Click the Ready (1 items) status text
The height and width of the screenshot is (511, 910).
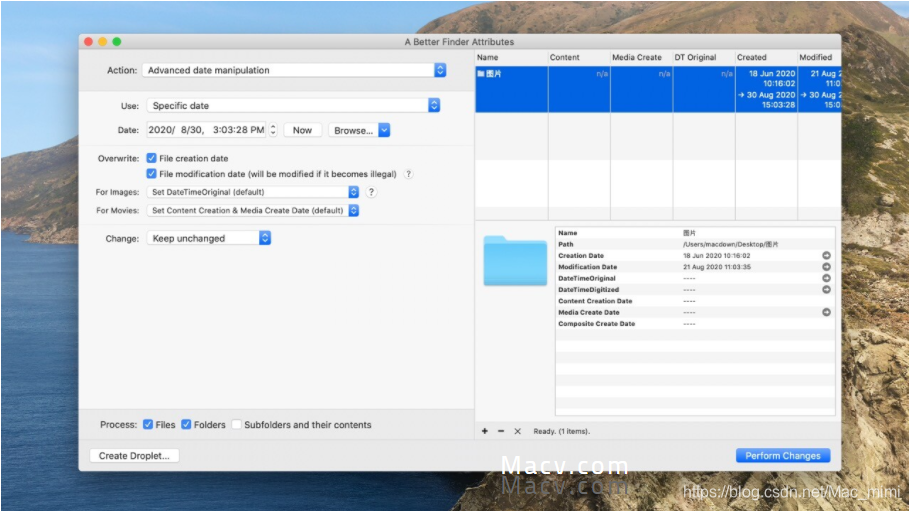(561, 431)
